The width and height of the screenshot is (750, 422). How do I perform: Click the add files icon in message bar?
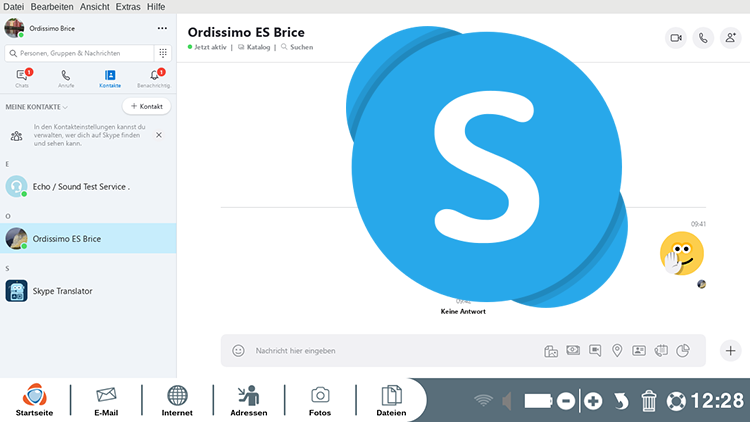pyautogui.click(x=551, y=351)
